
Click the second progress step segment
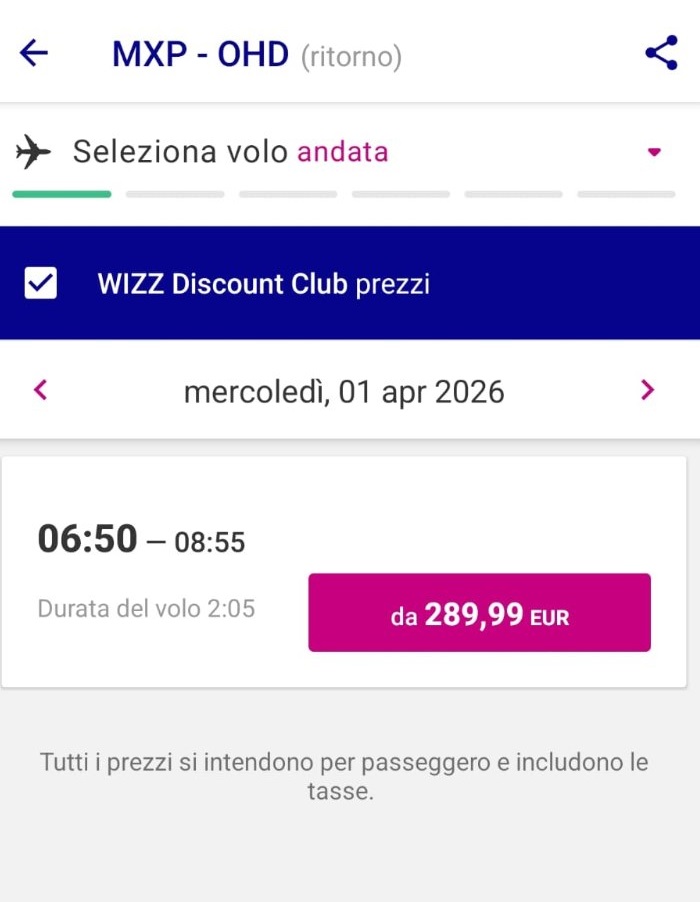pyautogui.click(x=175, y=194)
